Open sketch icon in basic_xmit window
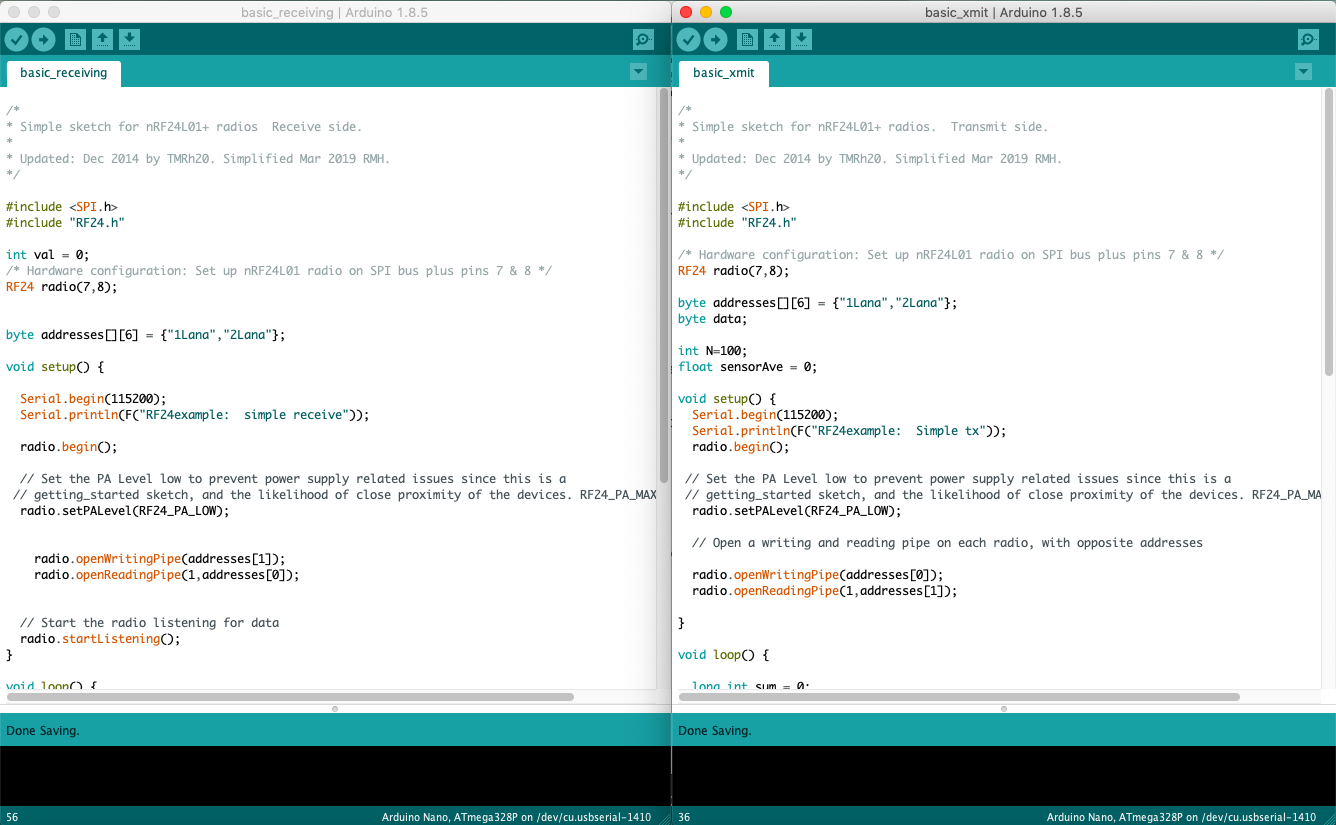This screenshot has height=825, width=1336. (x=774, y=39)
